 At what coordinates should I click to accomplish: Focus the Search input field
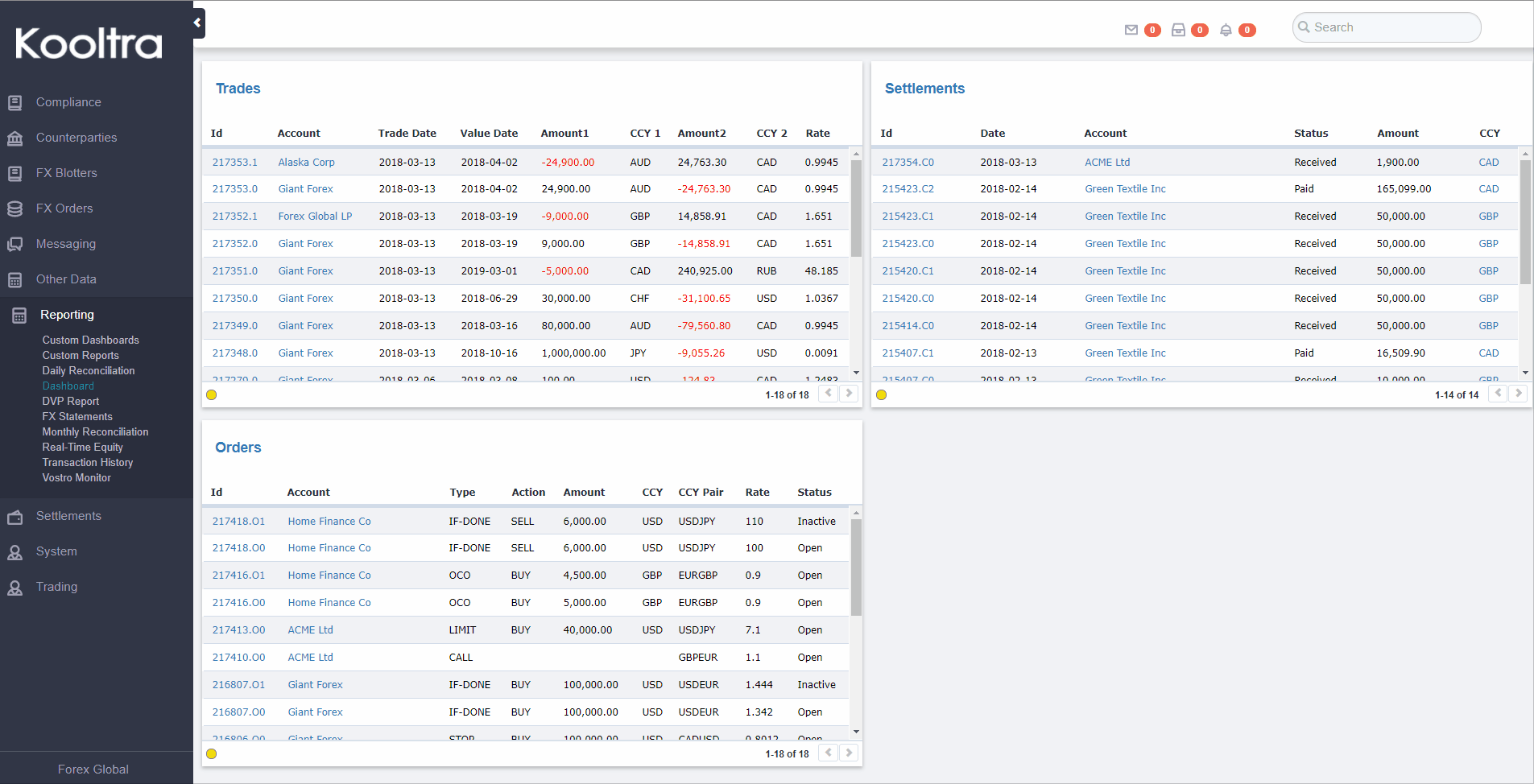[1387, 27]
